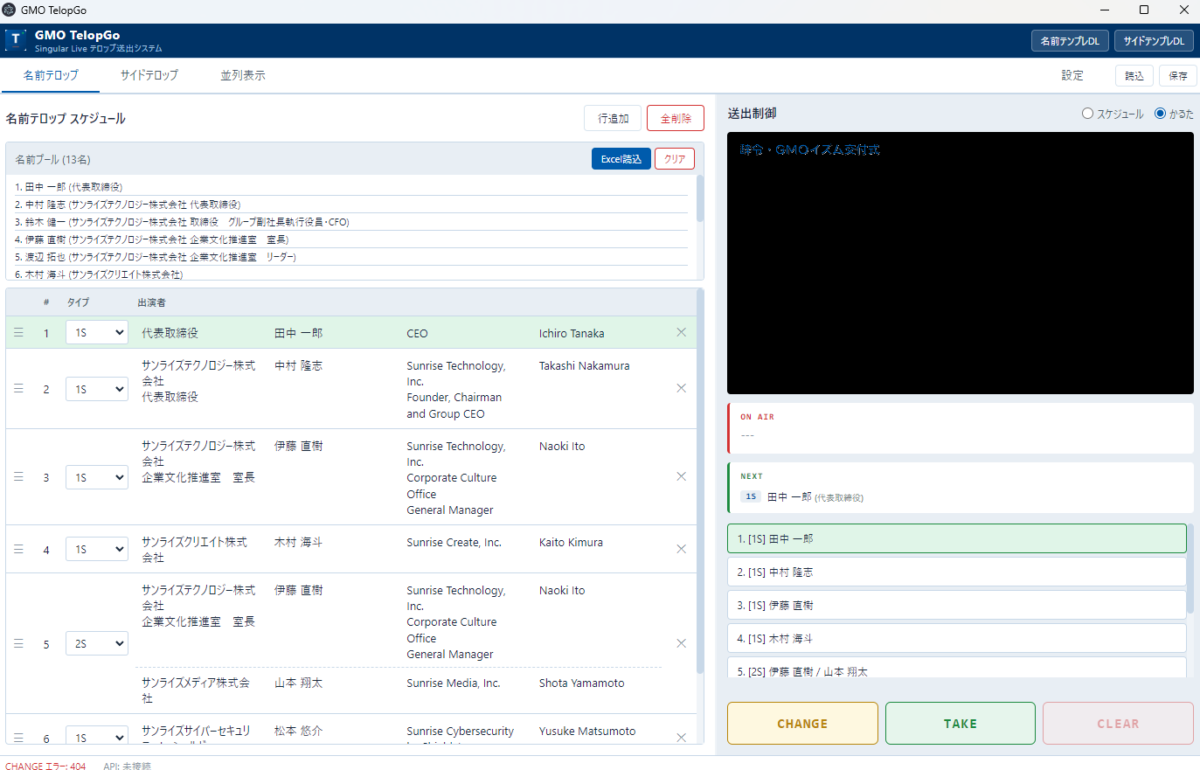
Task: Click the drag handle of row 3
Action: 18,477
